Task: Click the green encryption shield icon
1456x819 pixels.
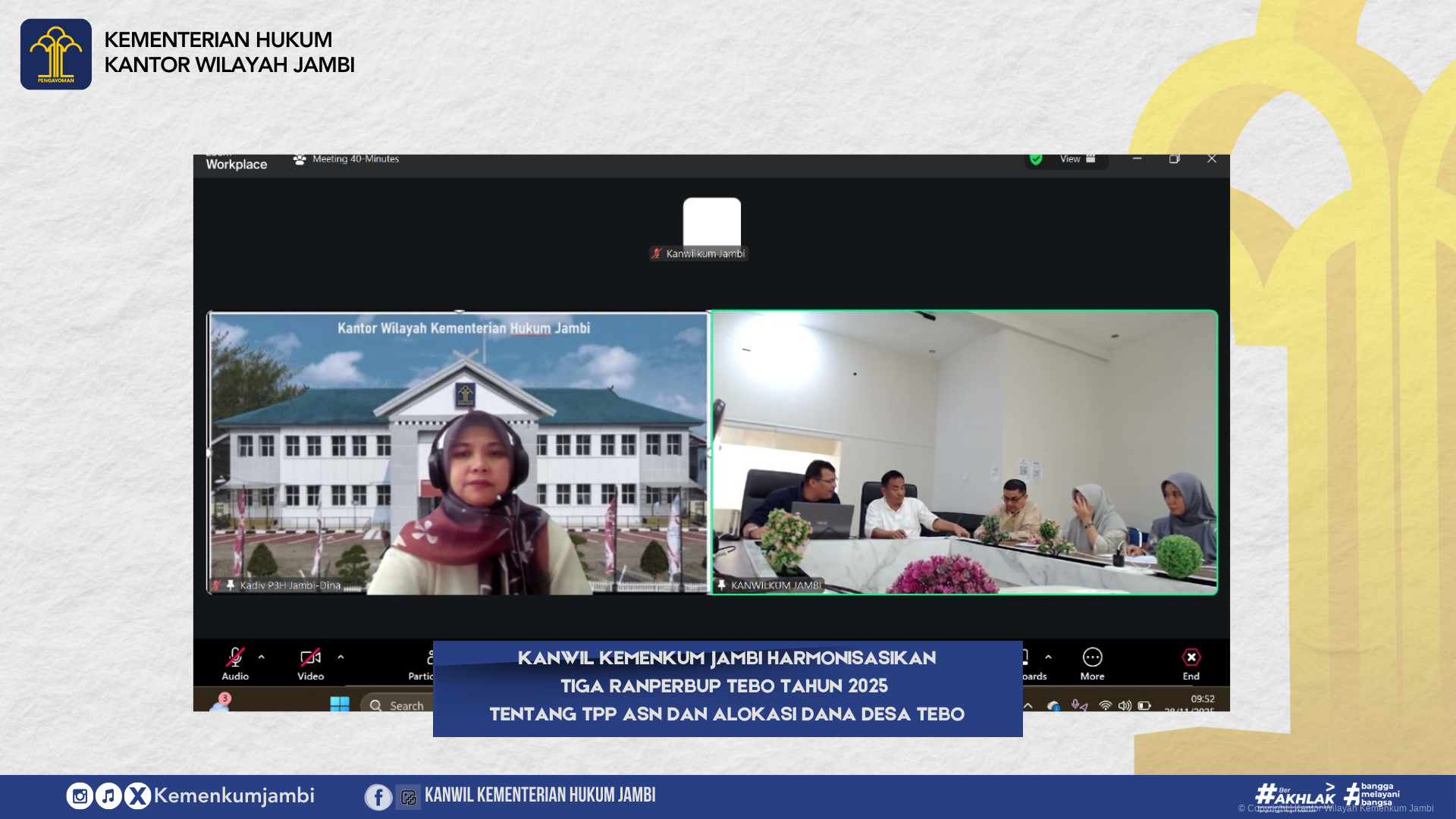Action: click(1036, 159)
